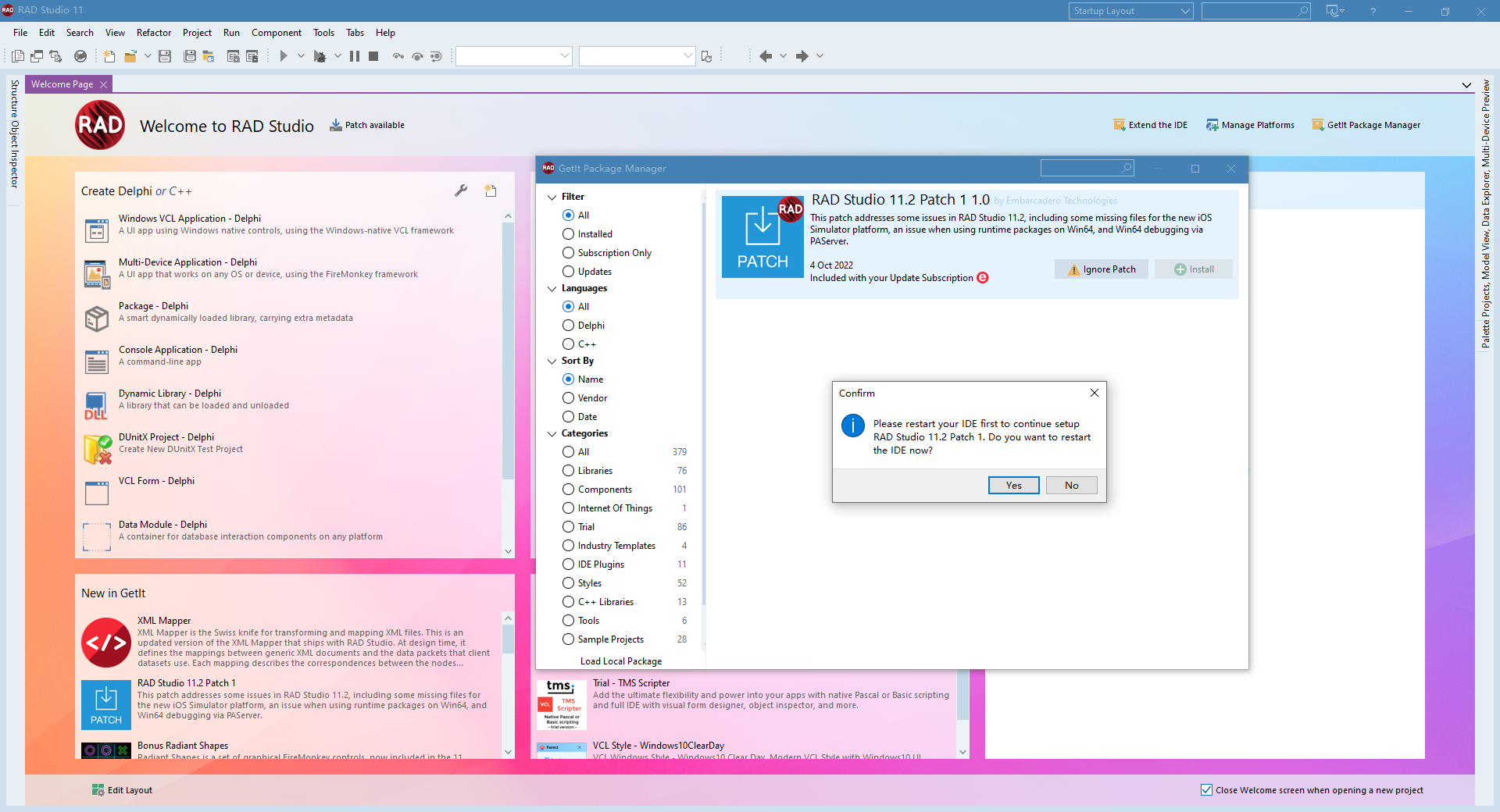Click the Save floppy disk icon

click(165, 56)
